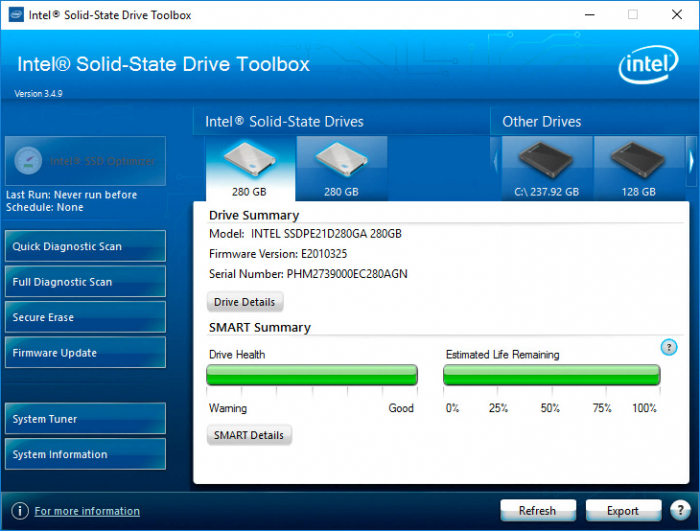Image resolution: width=700 pixels, height=531 pixels.
Task: Open the For more information link
Action: [x=87, y=511]
